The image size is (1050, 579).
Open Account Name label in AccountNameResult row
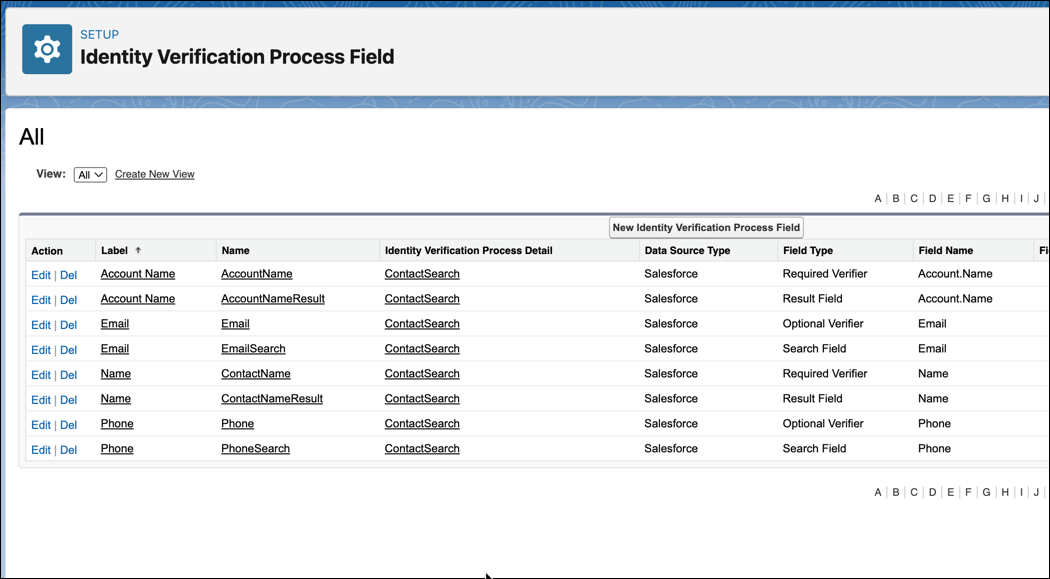click(138, 299)
